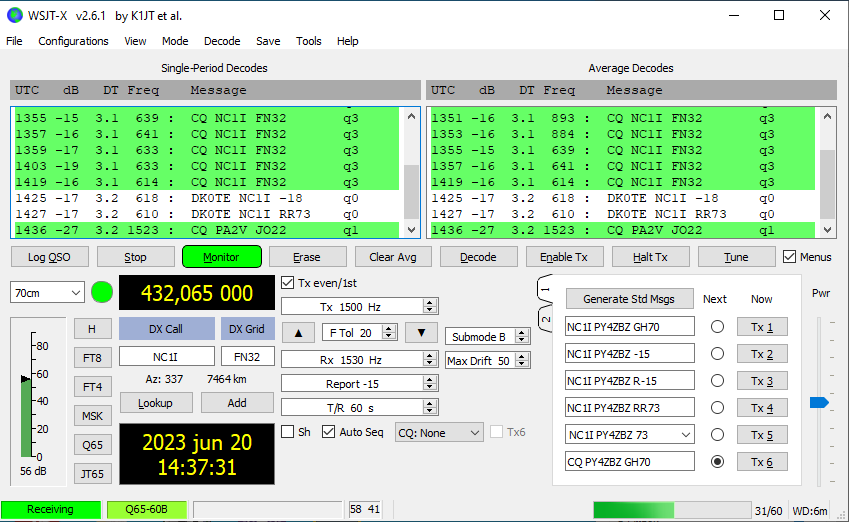Switch to JT65 mode button
This screenshot has height=522, width=849.
[x=92, y=474]
